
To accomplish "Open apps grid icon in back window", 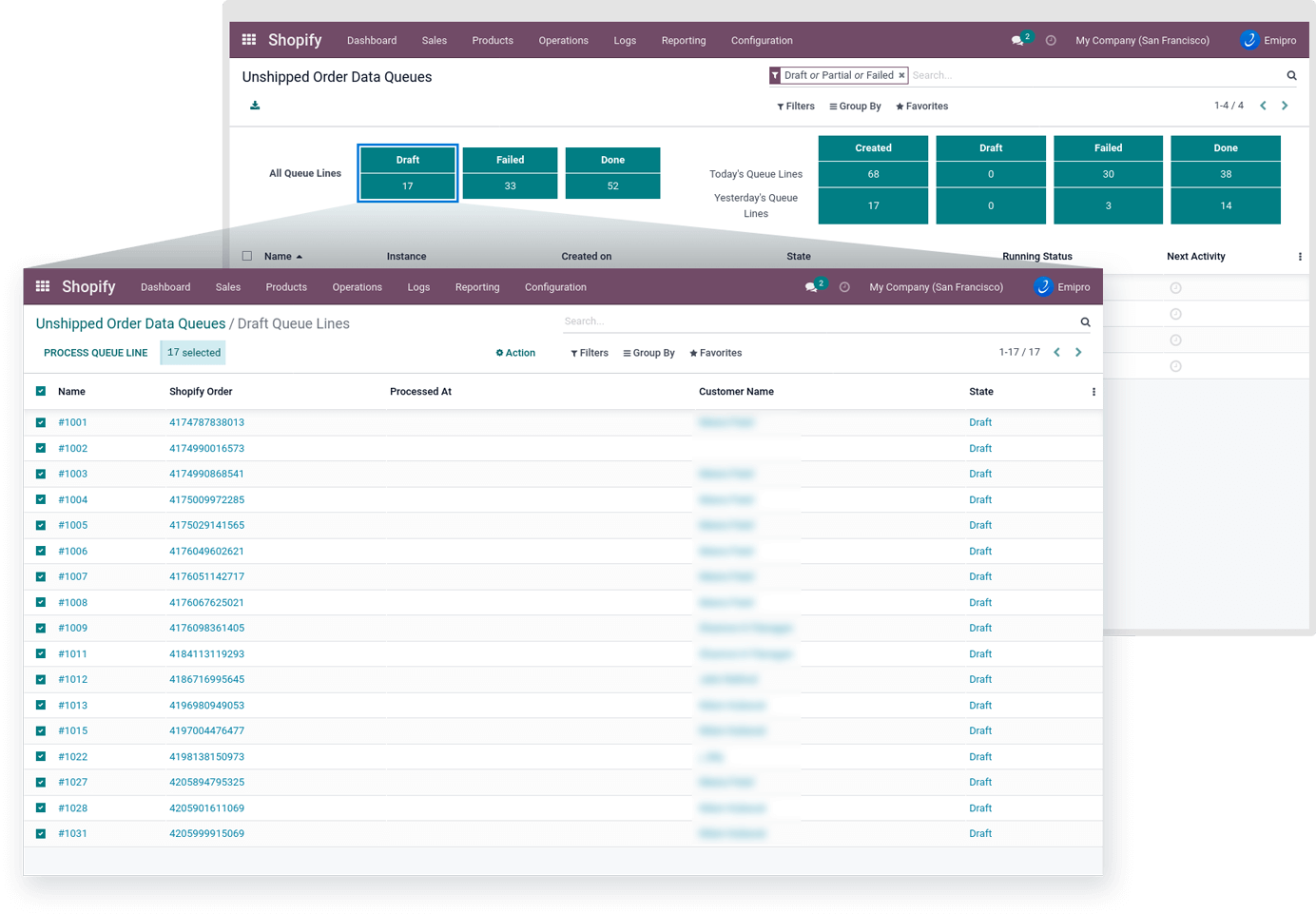I will pos(249,40).
